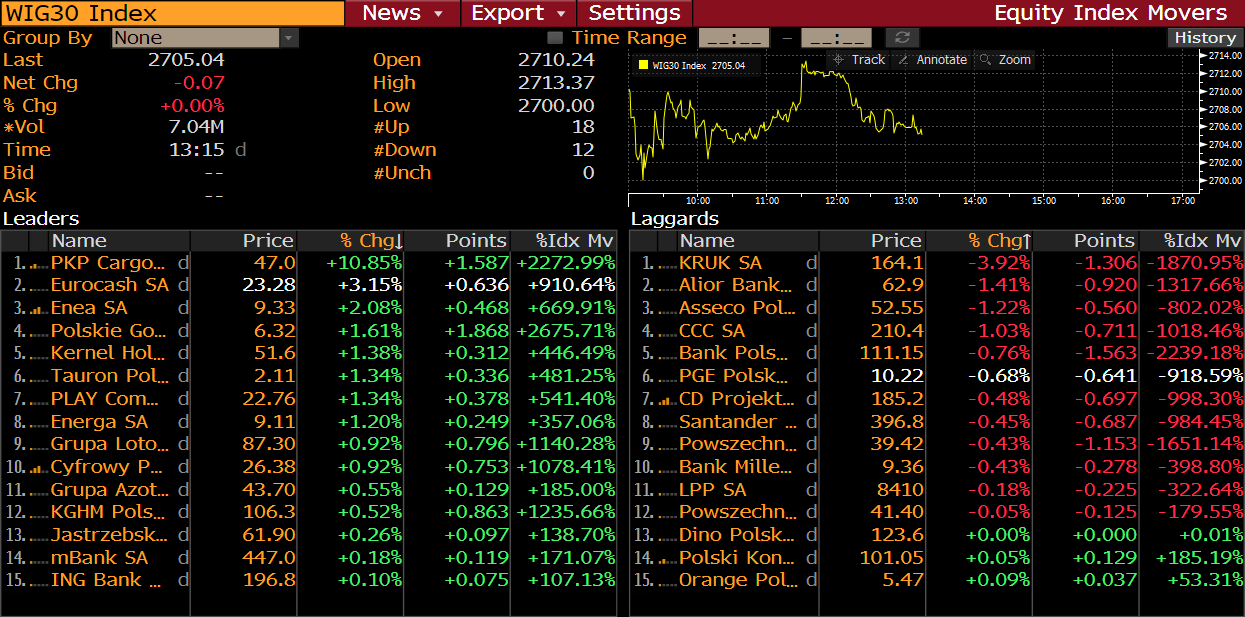Expand the News menu dropdown

pos(403,13)
